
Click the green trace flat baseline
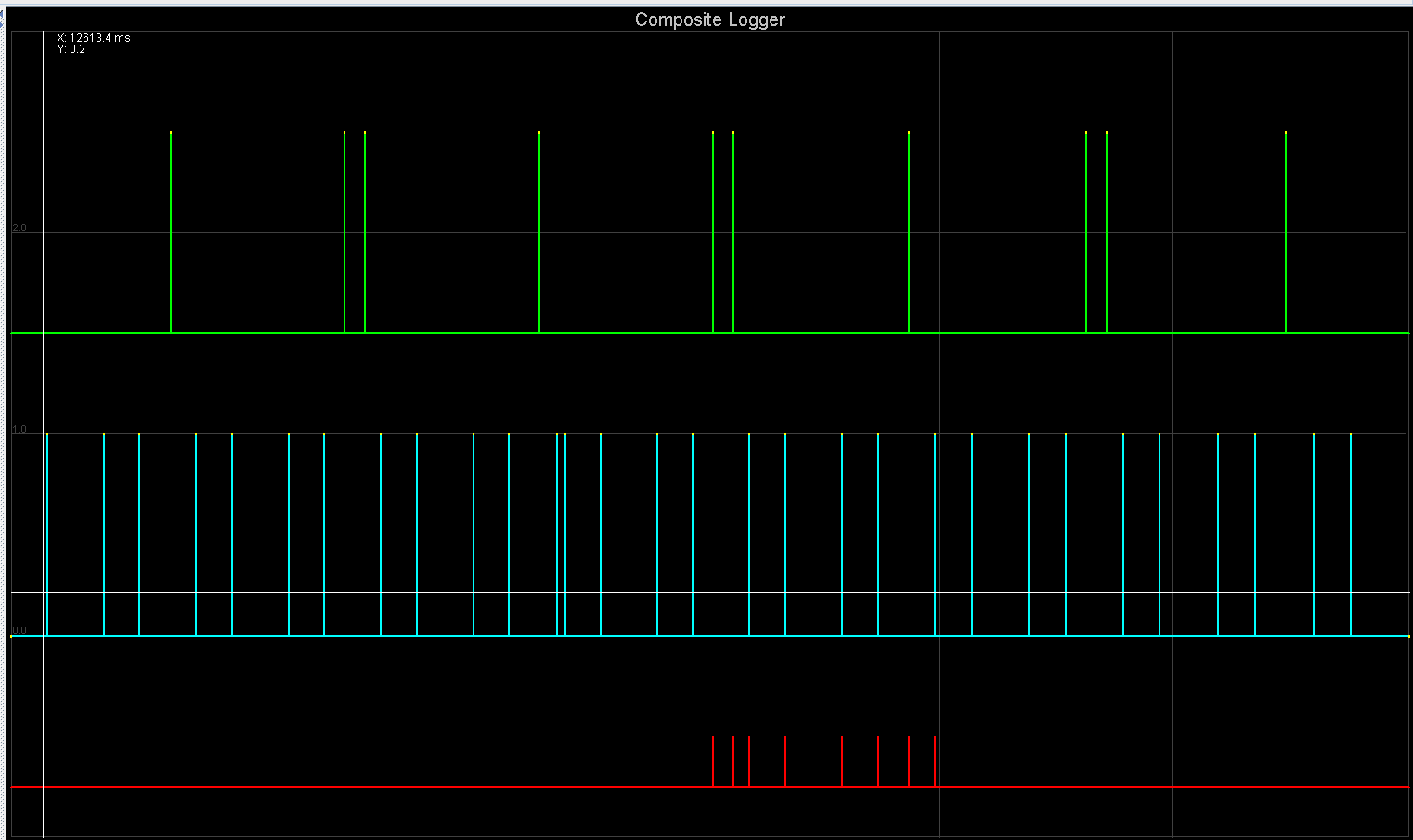click(x=446, y=332)
